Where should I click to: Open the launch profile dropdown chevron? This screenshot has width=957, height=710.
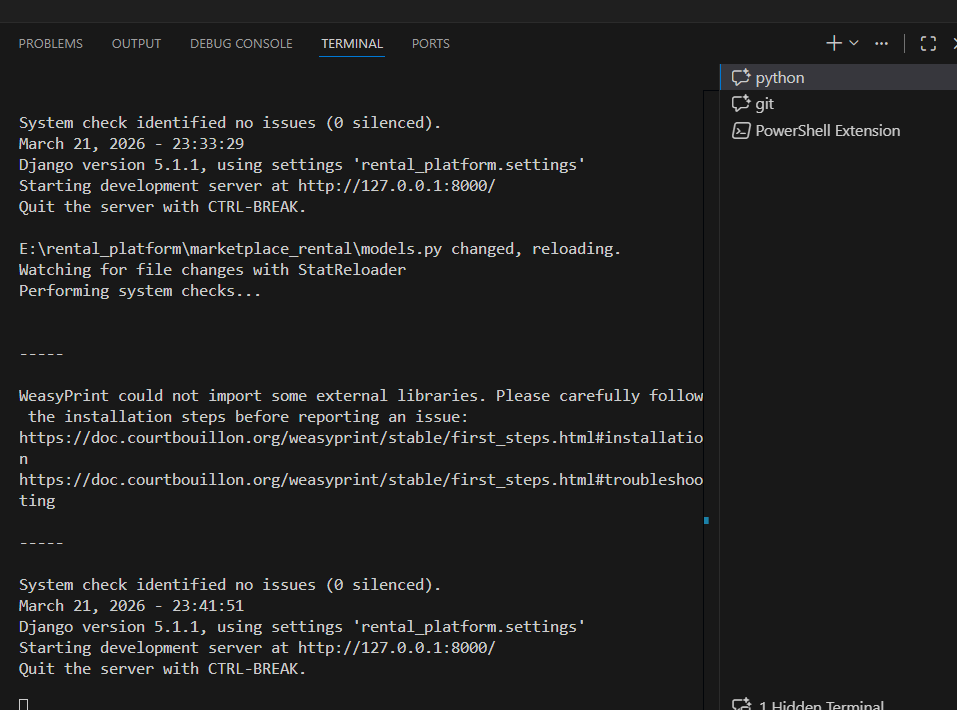pos(854,43)
